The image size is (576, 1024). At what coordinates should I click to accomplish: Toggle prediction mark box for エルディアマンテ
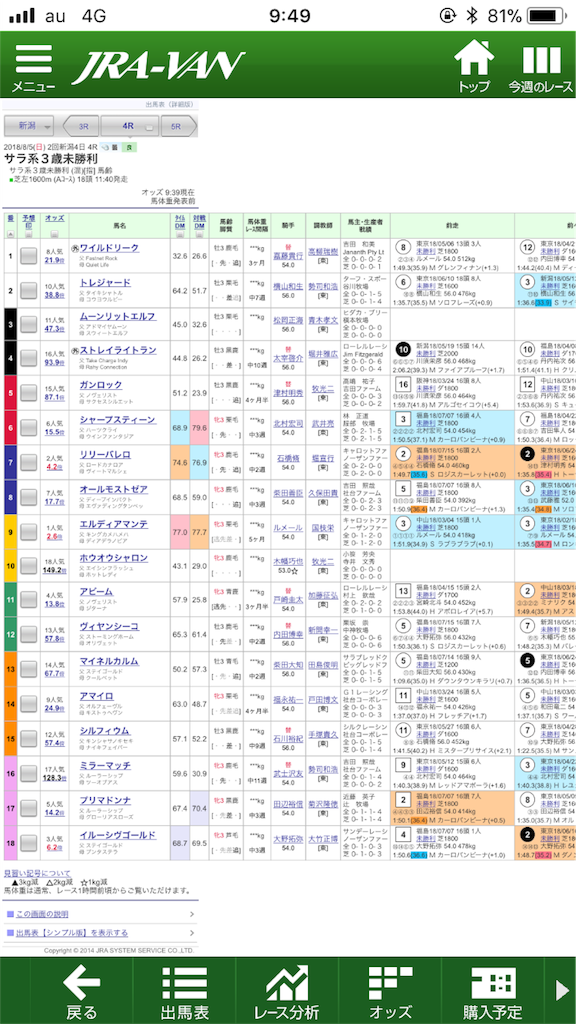[28, 531]
